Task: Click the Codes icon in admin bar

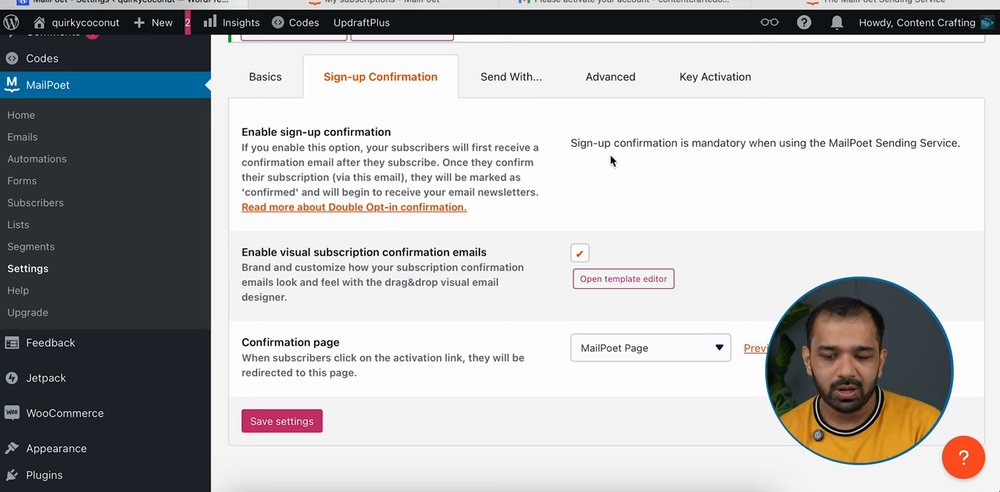Action: (x=277, y=22)
